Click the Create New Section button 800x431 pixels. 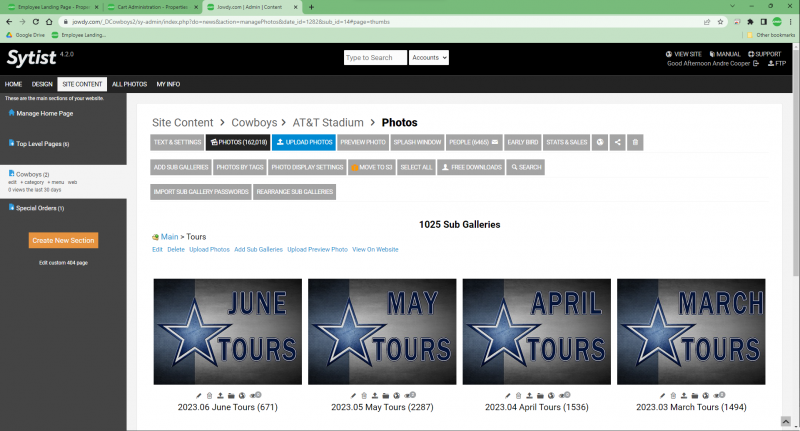point(63,240)
